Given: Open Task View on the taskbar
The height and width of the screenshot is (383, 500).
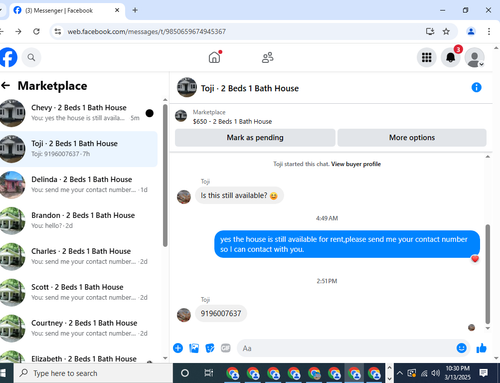Looking at the screenshot, I should point(209,373).
